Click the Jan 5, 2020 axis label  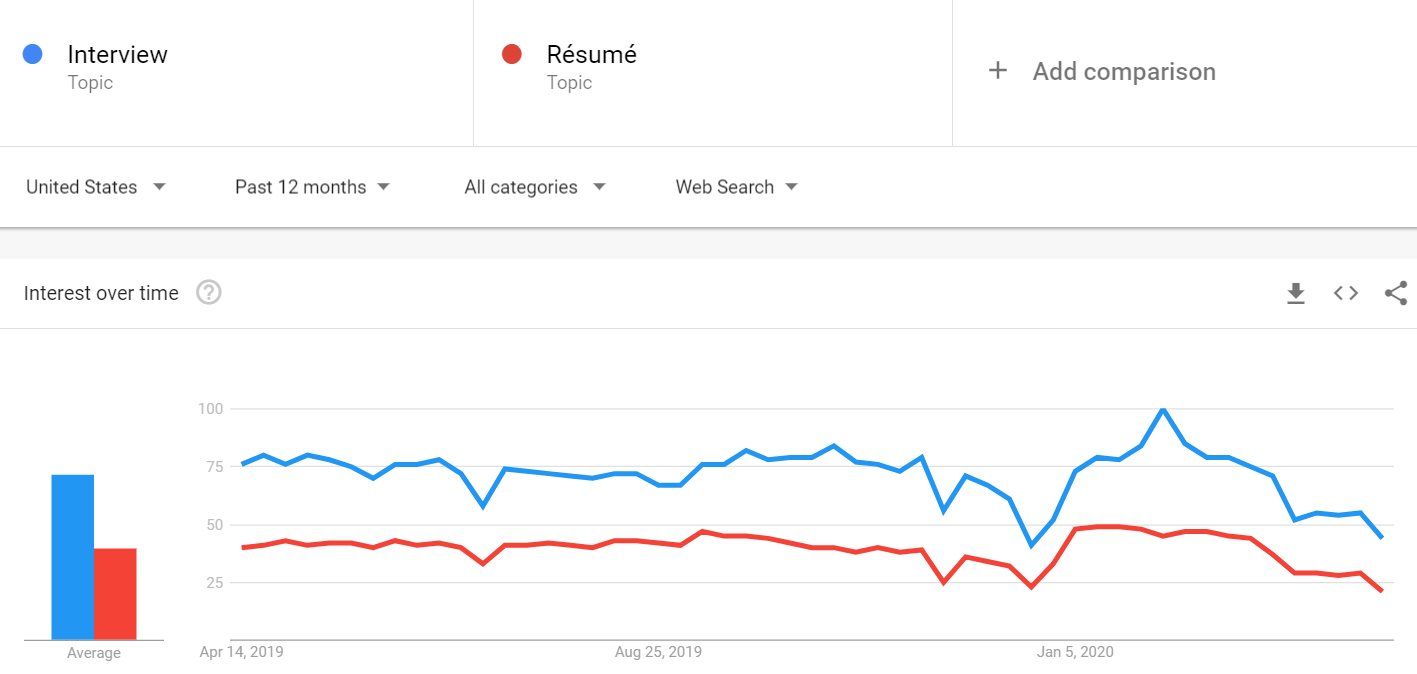point(1075,652)
